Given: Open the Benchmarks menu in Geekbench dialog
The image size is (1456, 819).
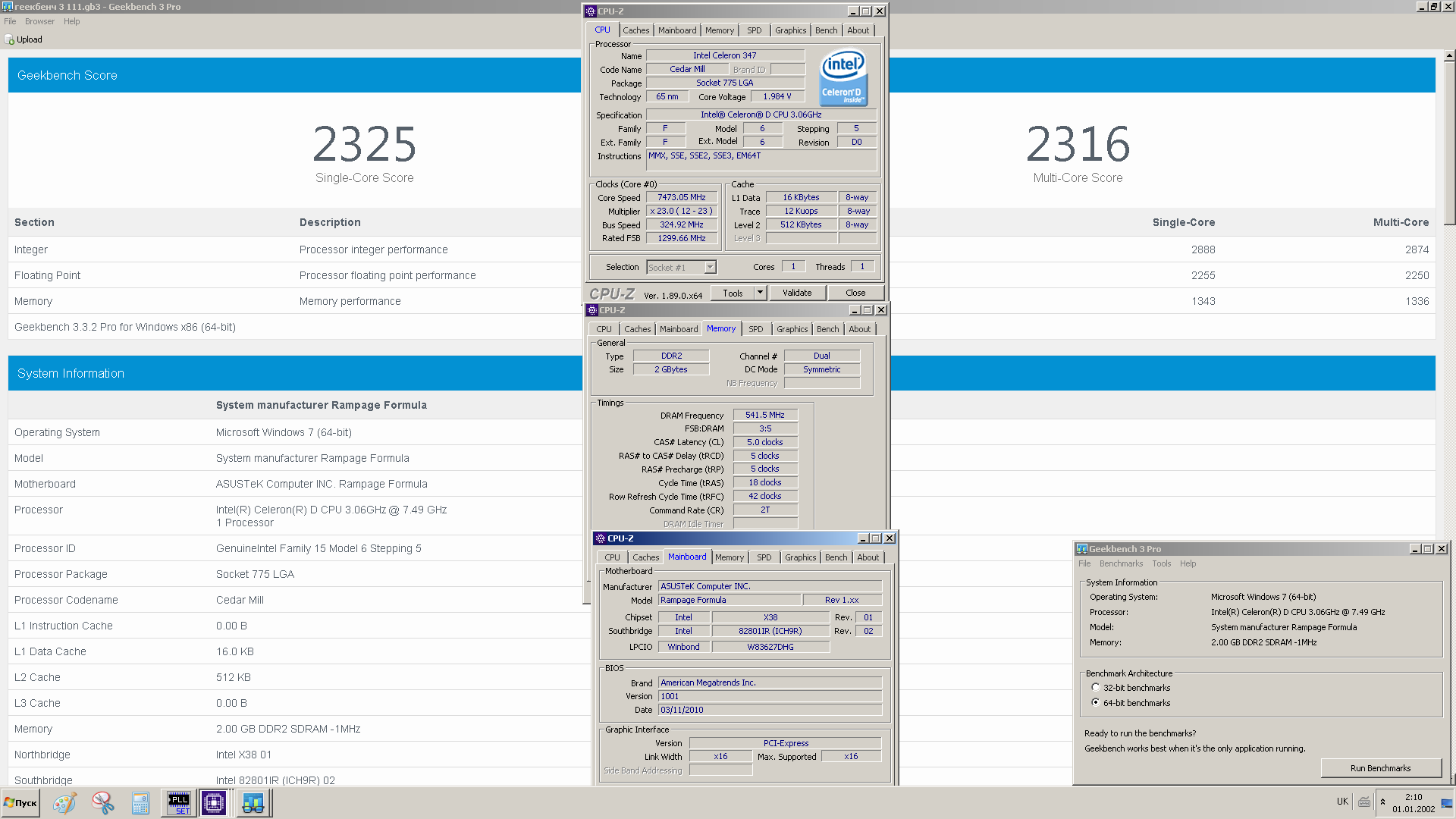Looking at the screenshot, I should coord(1121,563).
